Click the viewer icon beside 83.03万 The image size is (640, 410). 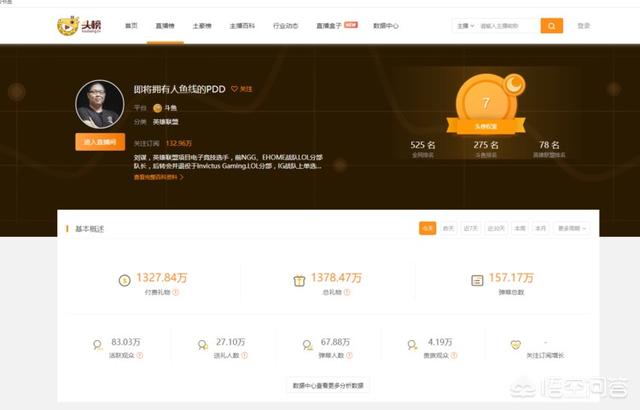(x=98, y=345)
